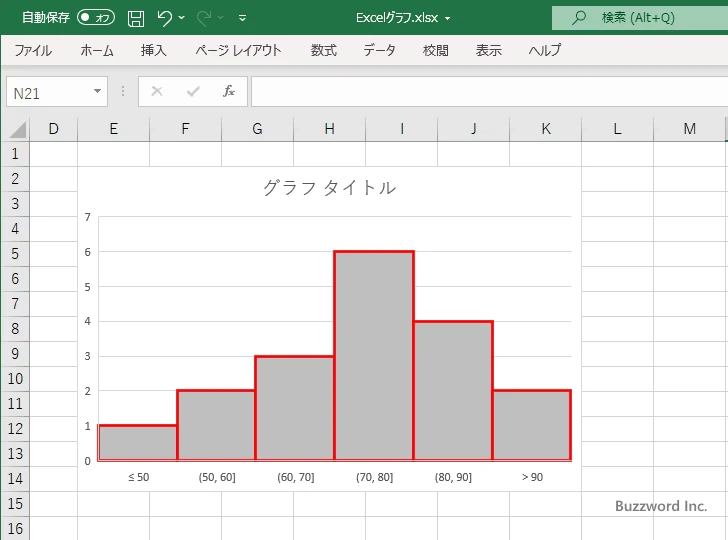Screen dimensions: 728x540
Task: Click the vertical axis value 0
Action: pos(87,461)
